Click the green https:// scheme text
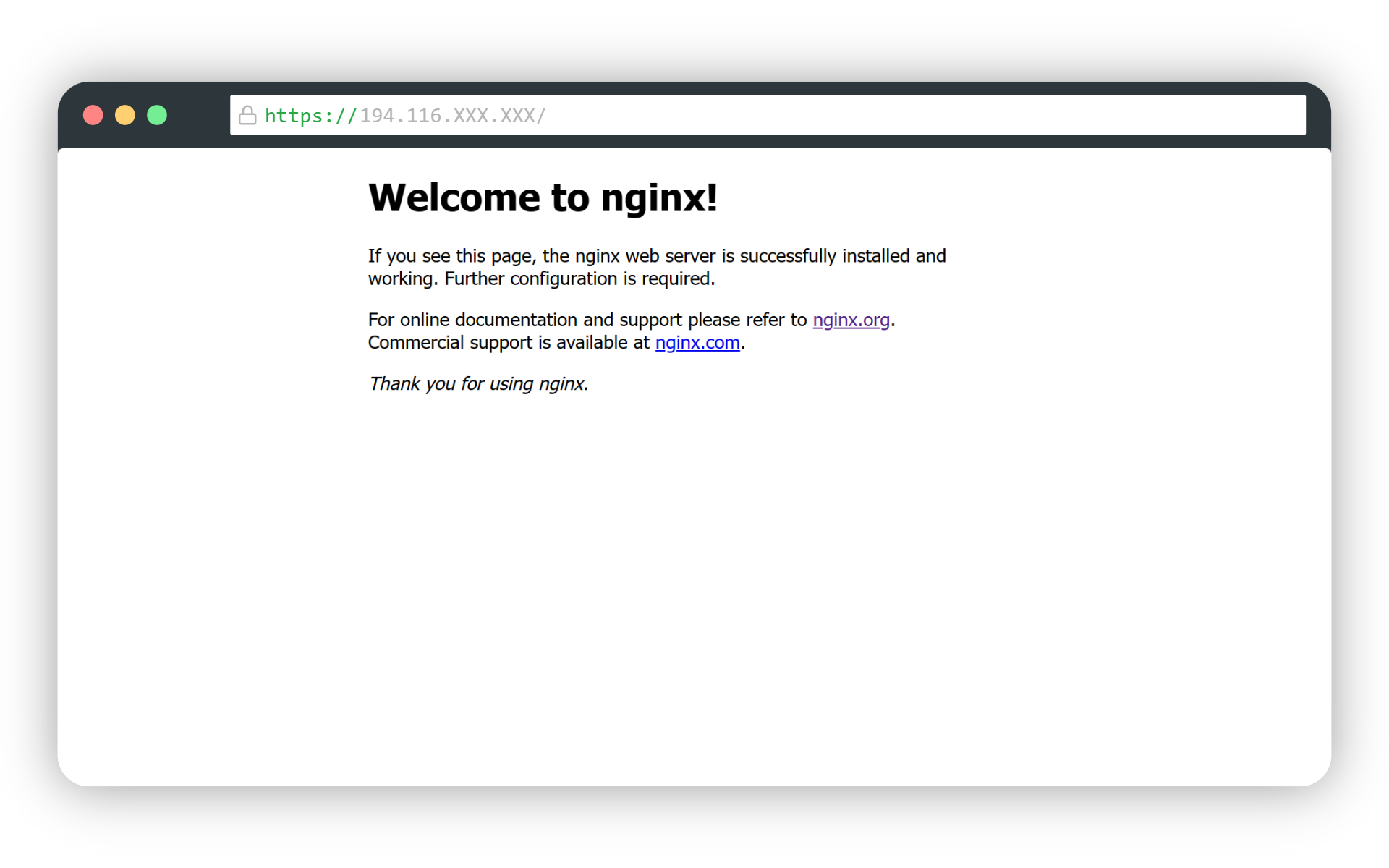The image size is (1389, 868). pyautogui.click(x=310, y=116)
